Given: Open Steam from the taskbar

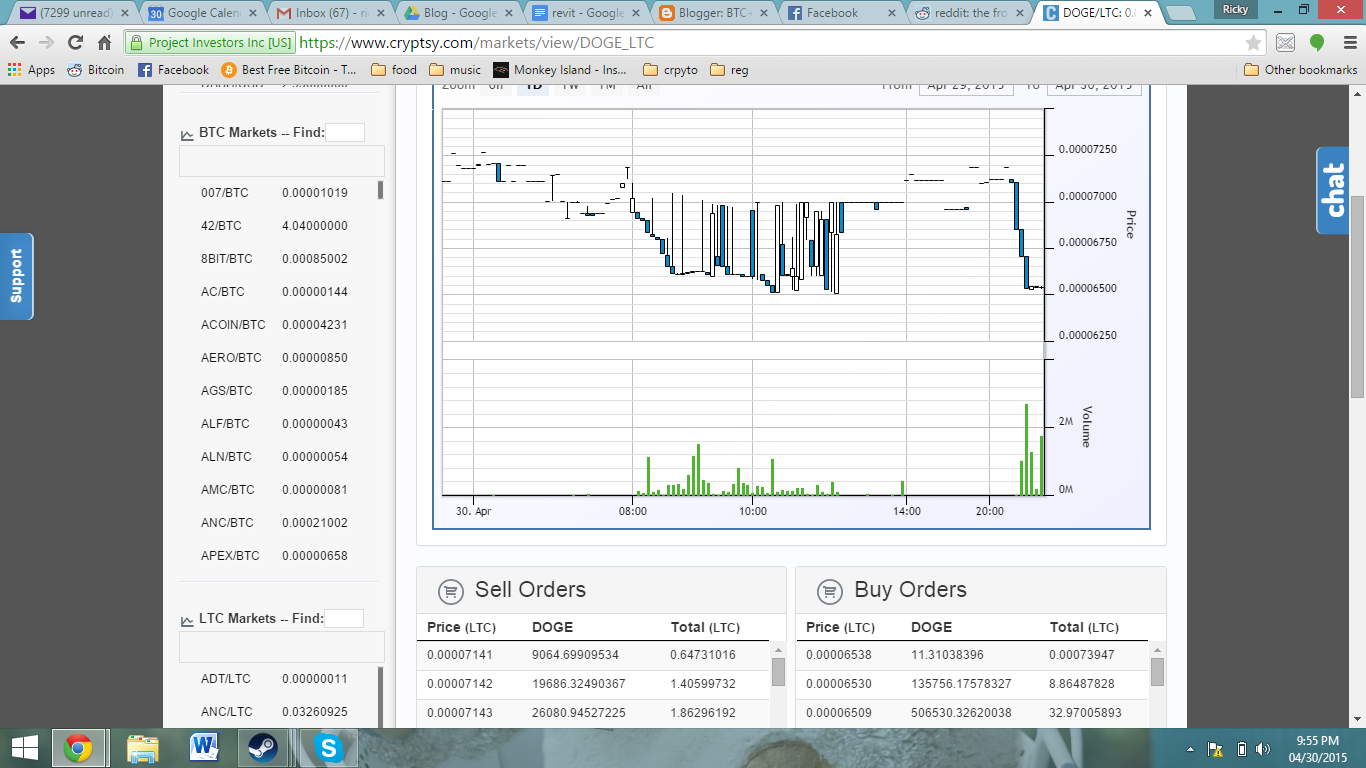Looking at the screenshot, I should (264, 748).
